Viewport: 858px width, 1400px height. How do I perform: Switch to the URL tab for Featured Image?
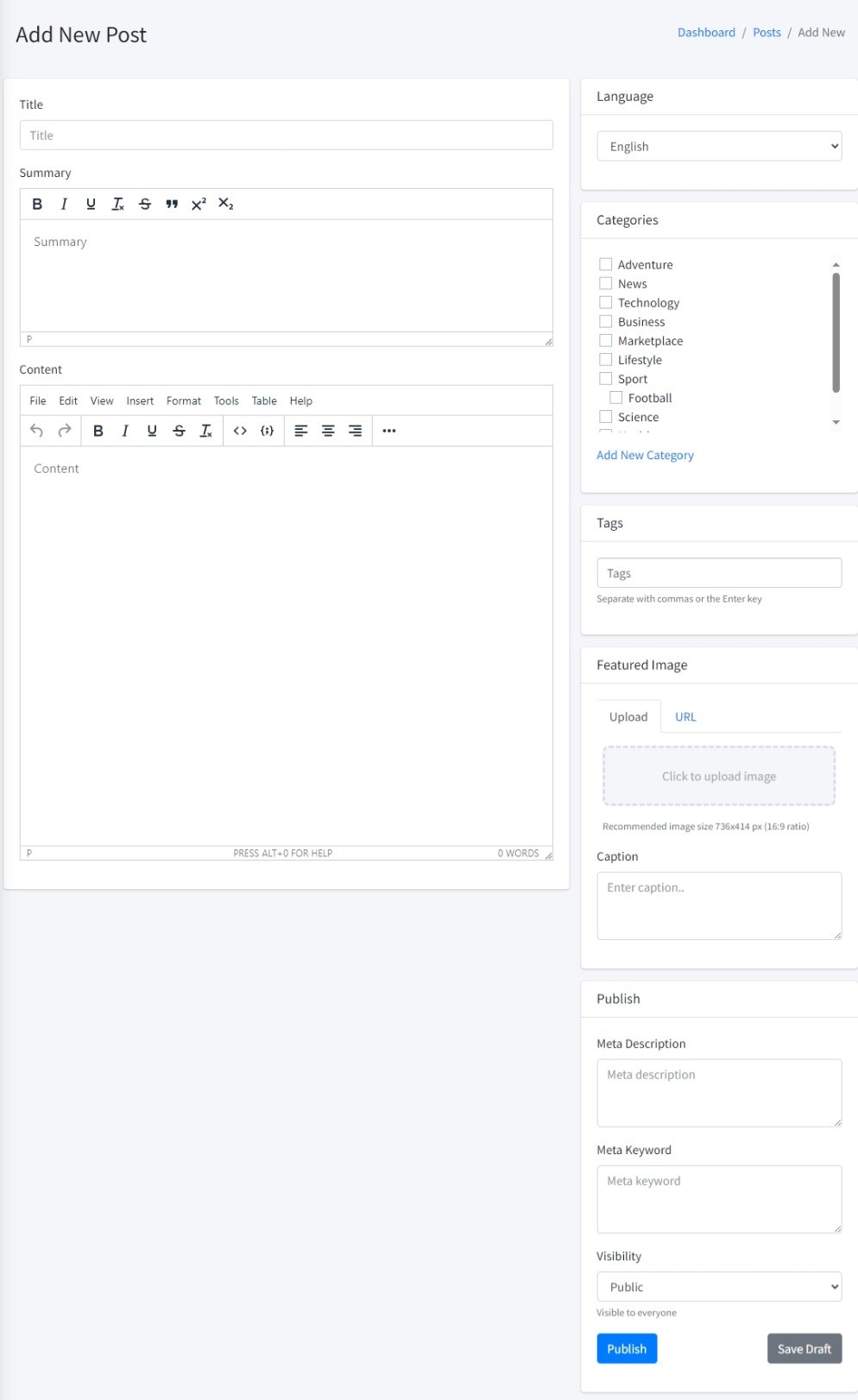[685, 717]
